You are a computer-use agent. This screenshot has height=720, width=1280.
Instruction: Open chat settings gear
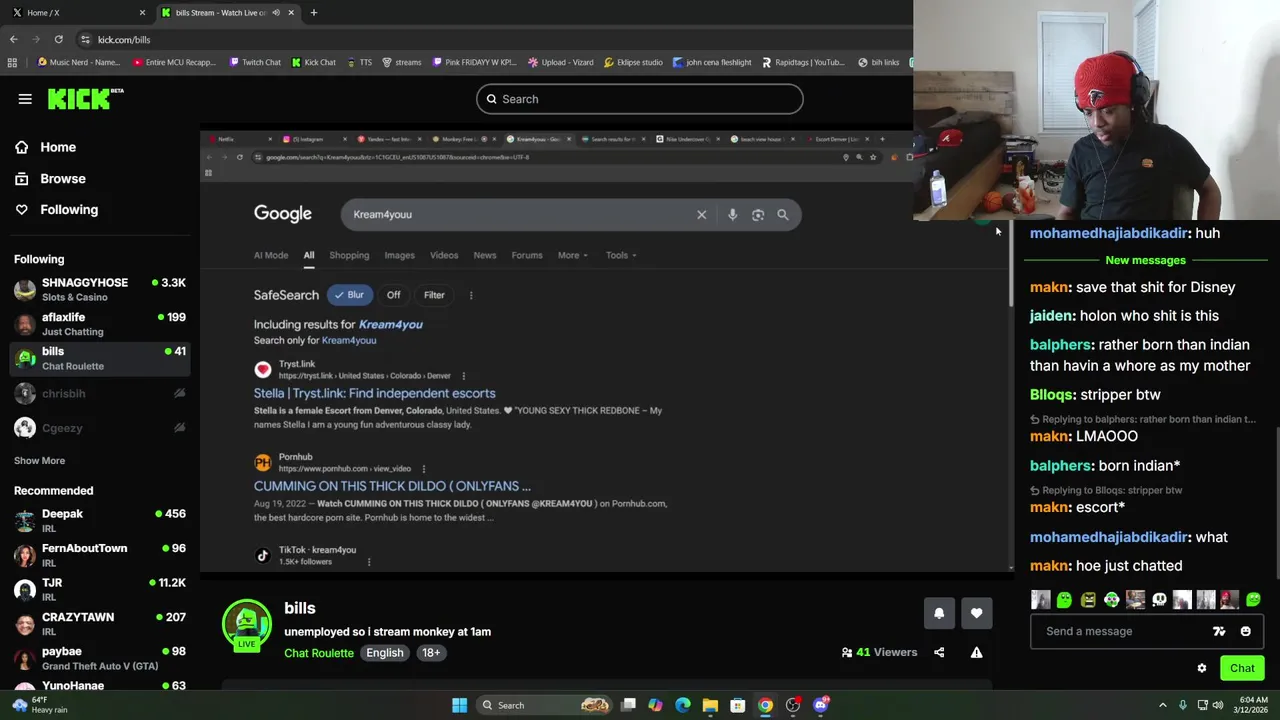(1202, 668)
